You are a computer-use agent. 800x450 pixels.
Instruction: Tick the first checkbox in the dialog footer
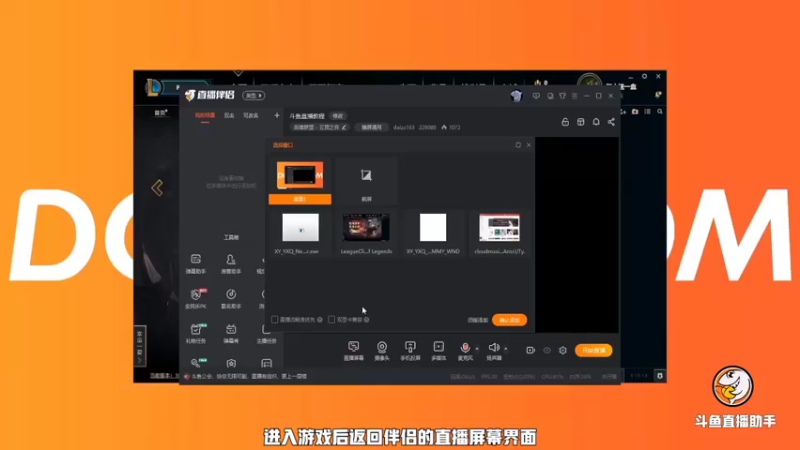tap(274, 319)
